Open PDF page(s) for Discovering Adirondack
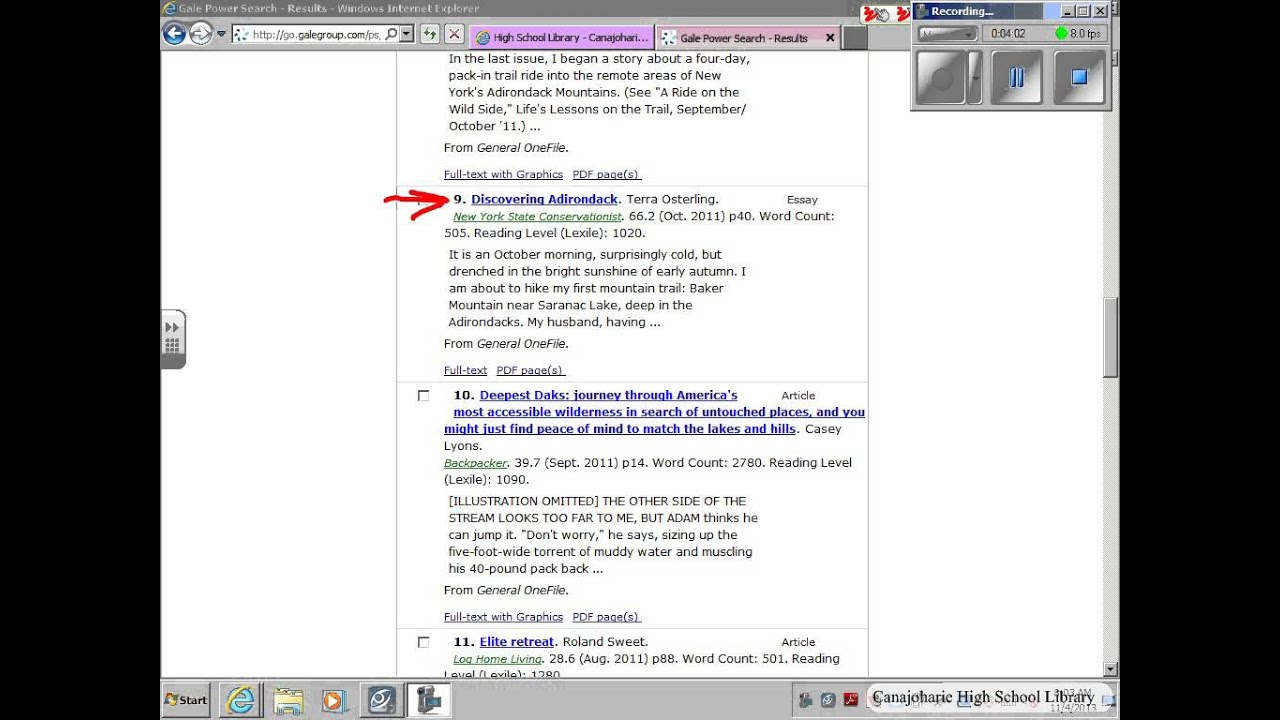The height and width of the screenshot is (720, 1280). coord(530,370)
